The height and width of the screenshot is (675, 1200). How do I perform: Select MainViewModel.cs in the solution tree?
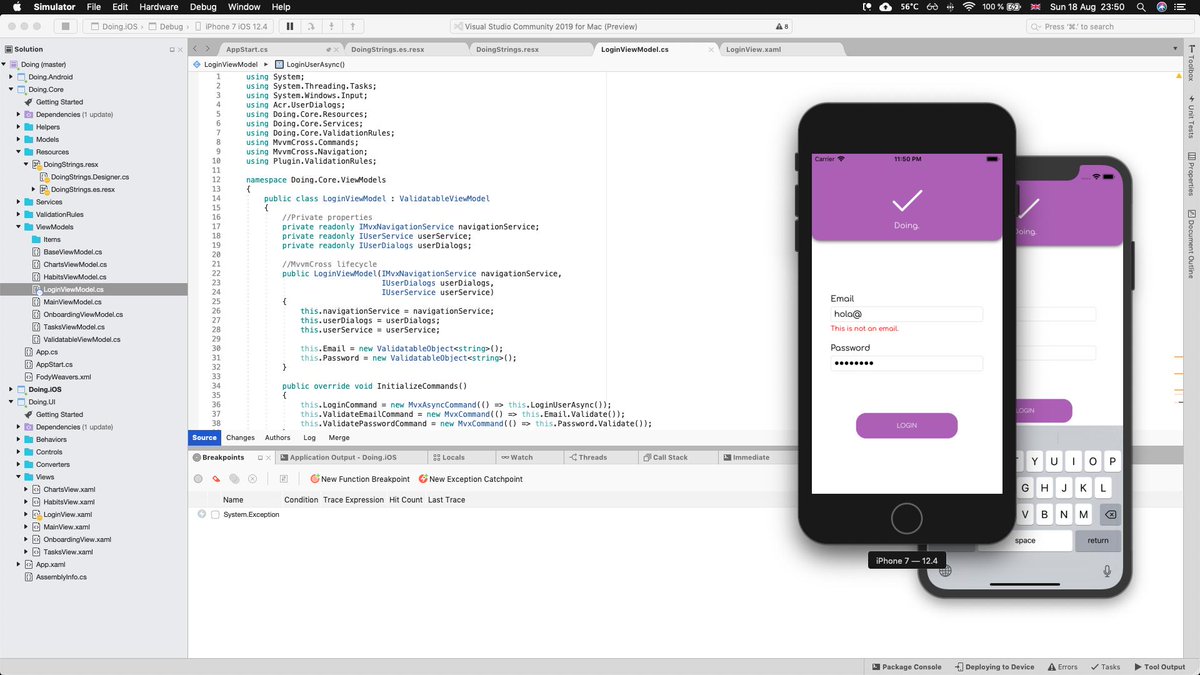[72, 301]
